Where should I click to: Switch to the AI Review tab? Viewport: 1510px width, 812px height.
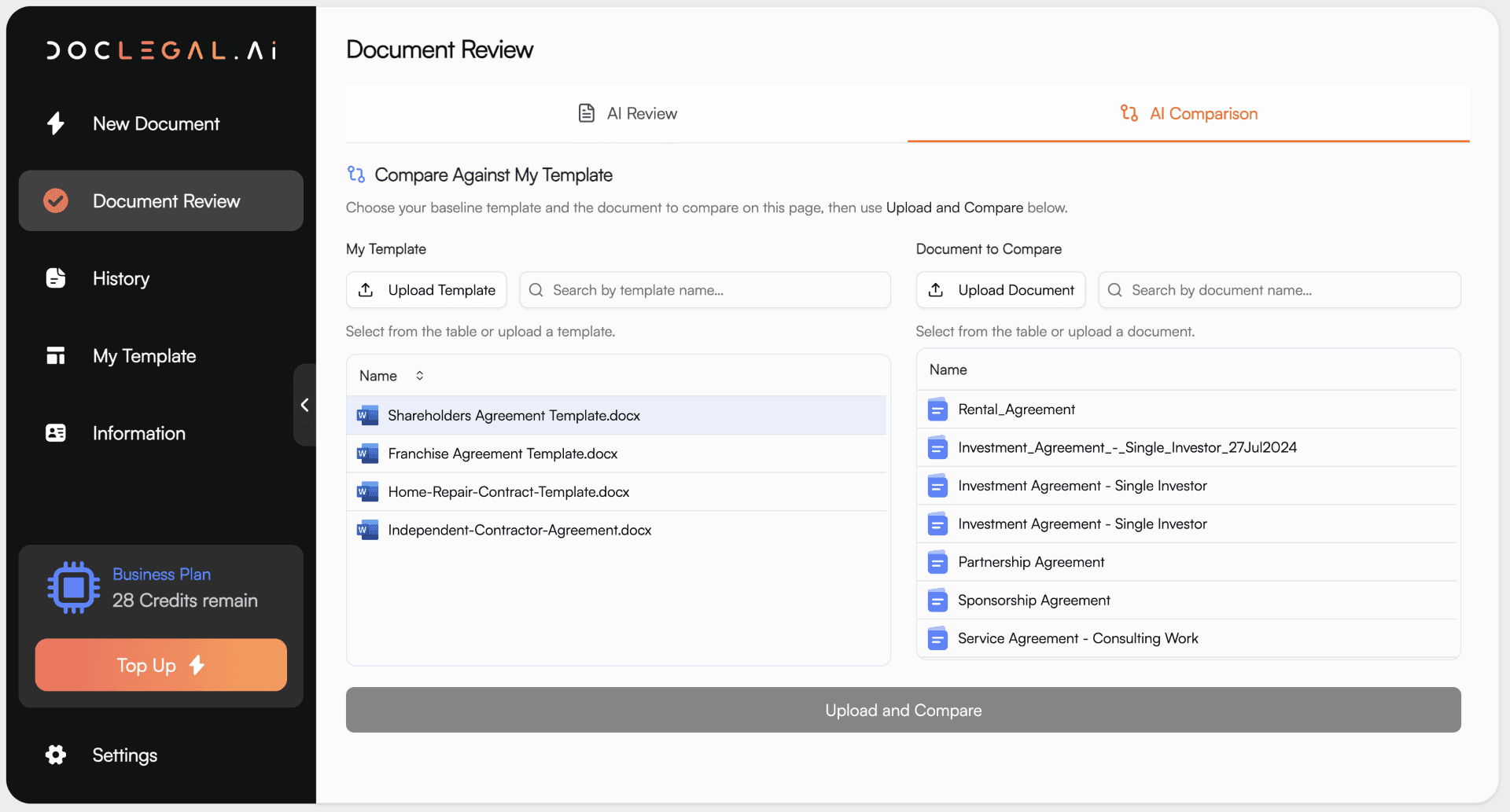627,113
